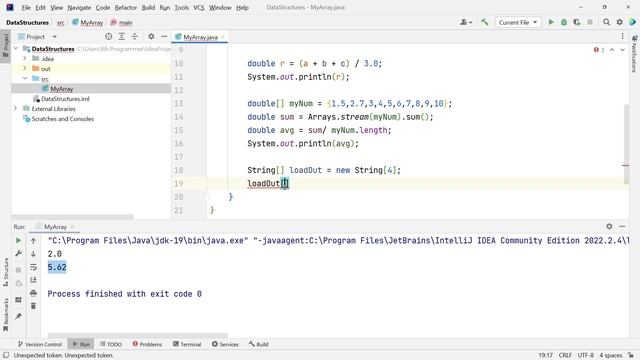The width and height of the screenshot is (640, 360).
Task: Collapse the DataStructures root node
Action: point(16,49)
